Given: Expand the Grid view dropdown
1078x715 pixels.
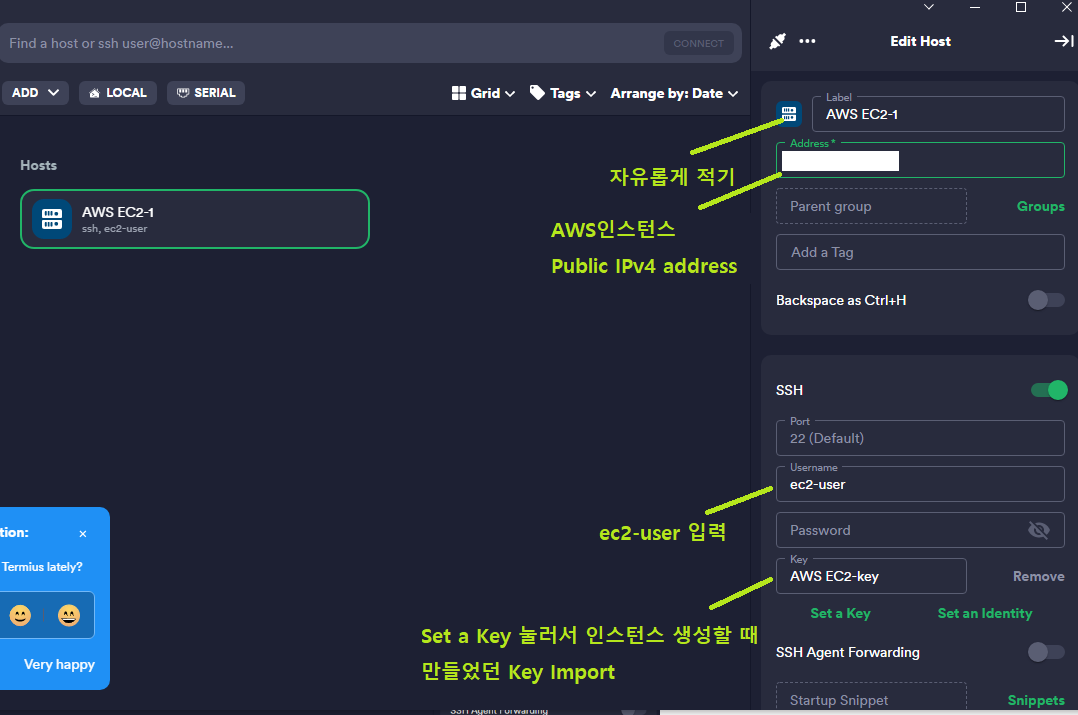Looking at the screenshot, I should tap(509, 94).
